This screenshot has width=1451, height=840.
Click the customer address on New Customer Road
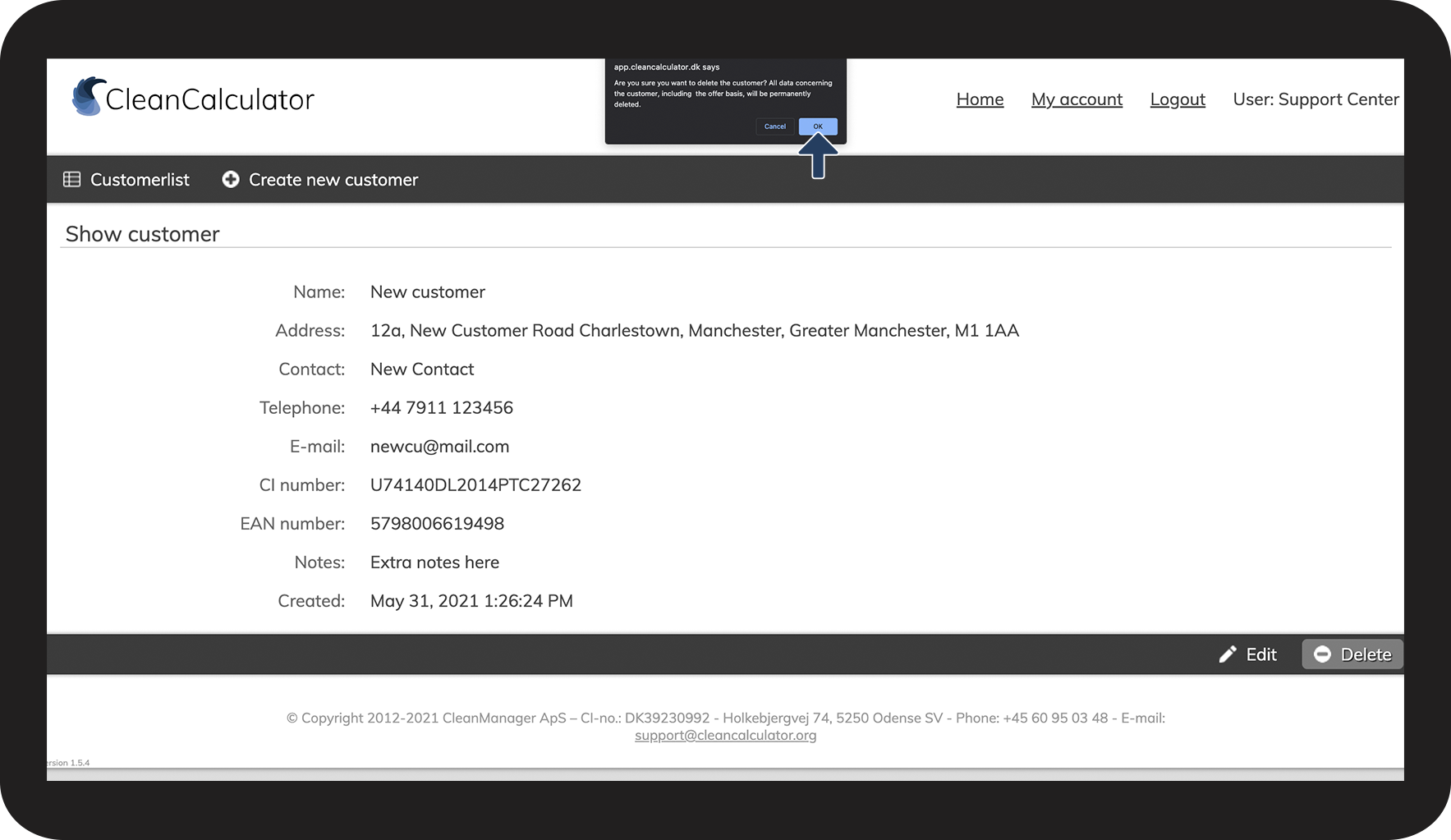click(694, 330)
